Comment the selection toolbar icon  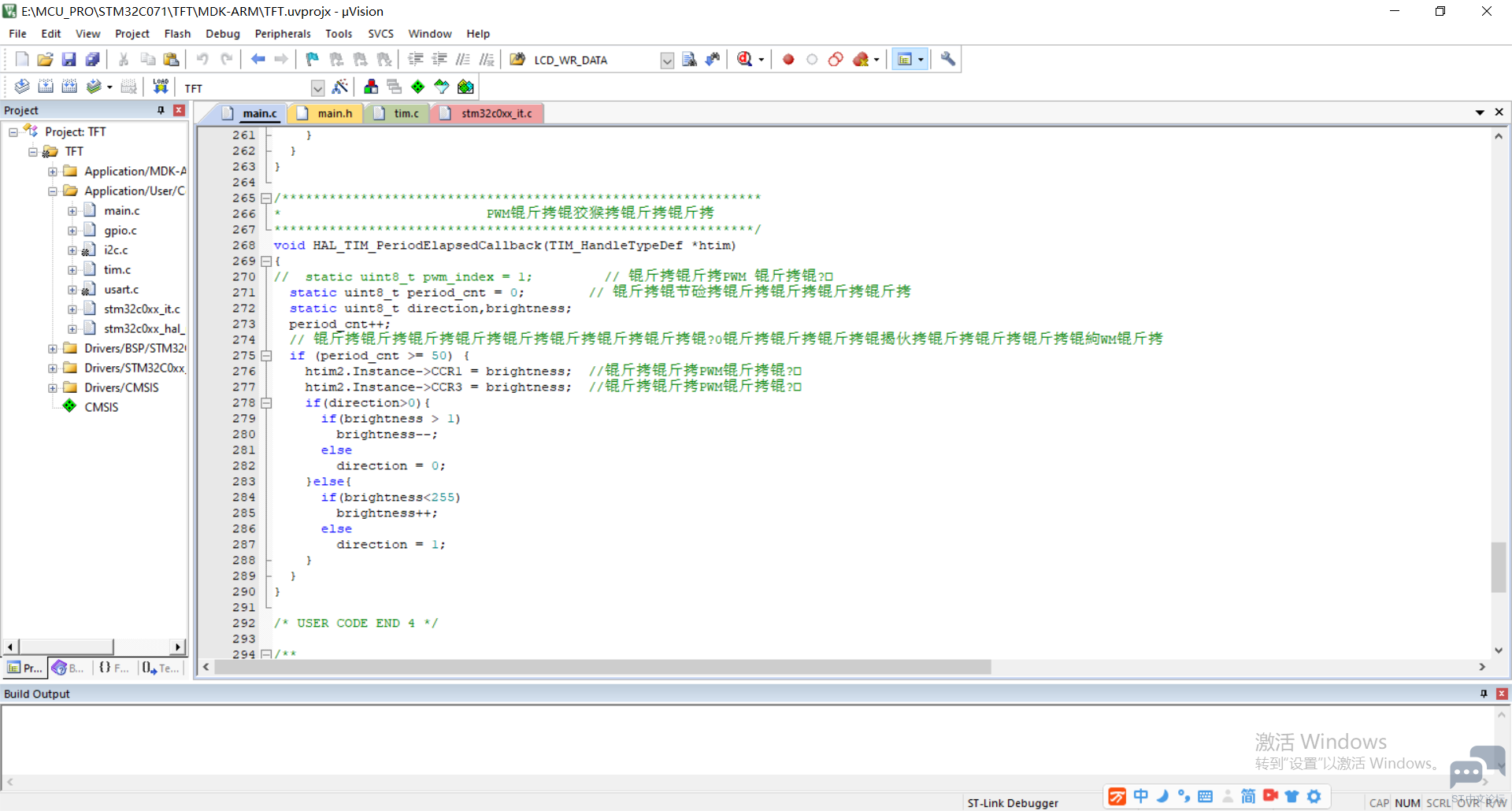[463, 59]
